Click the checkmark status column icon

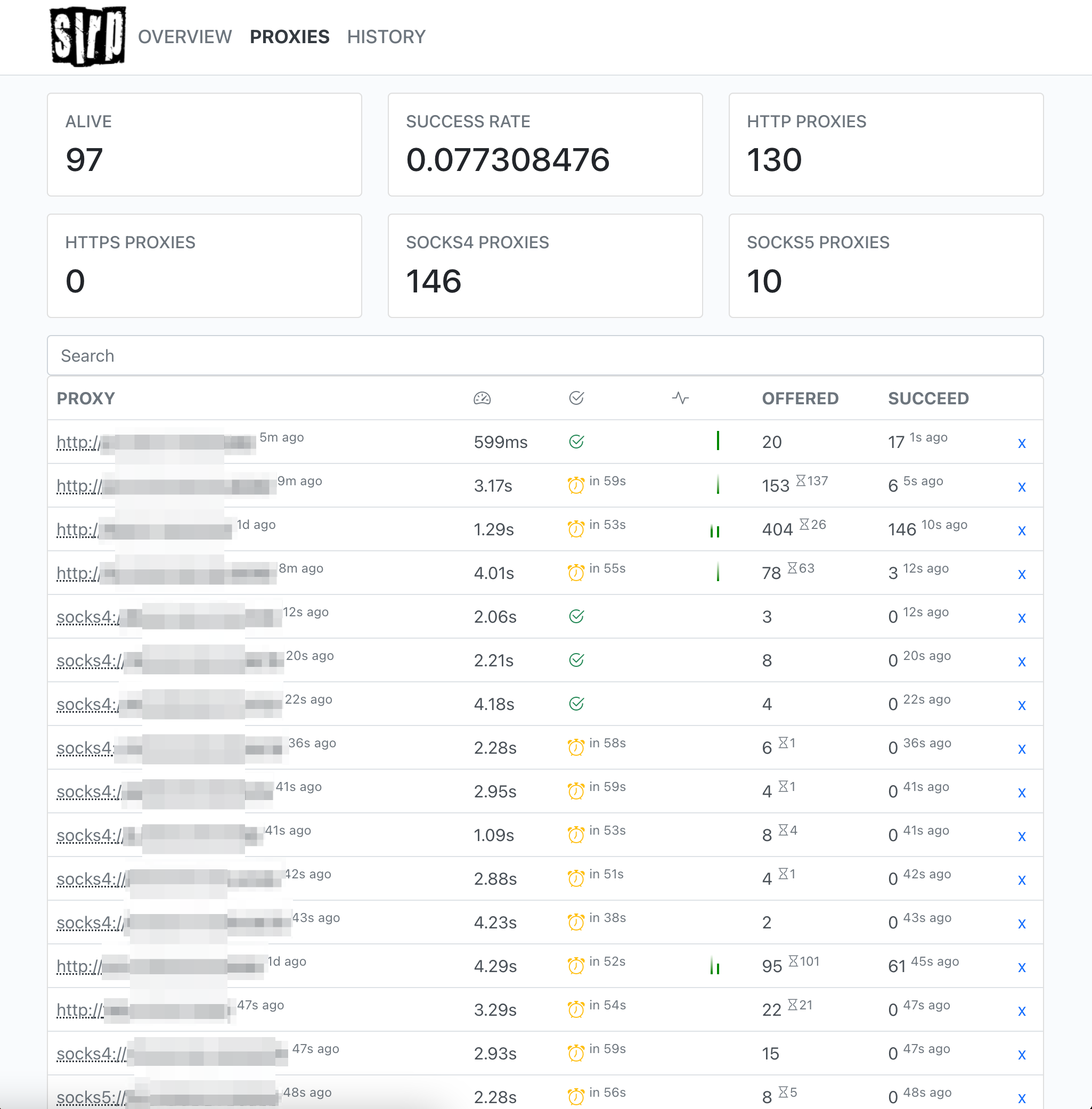click(576, 398)
